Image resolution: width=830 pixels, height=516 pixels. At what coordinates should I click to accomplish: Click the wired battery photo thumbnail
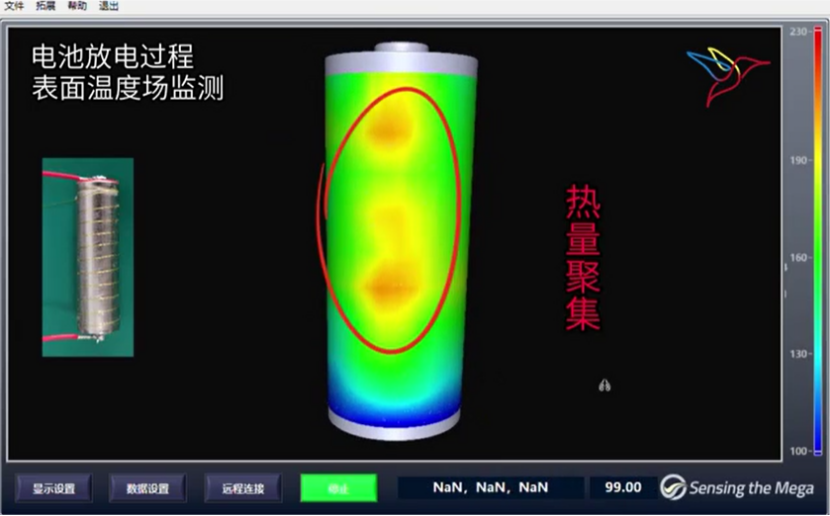(87, 257)
